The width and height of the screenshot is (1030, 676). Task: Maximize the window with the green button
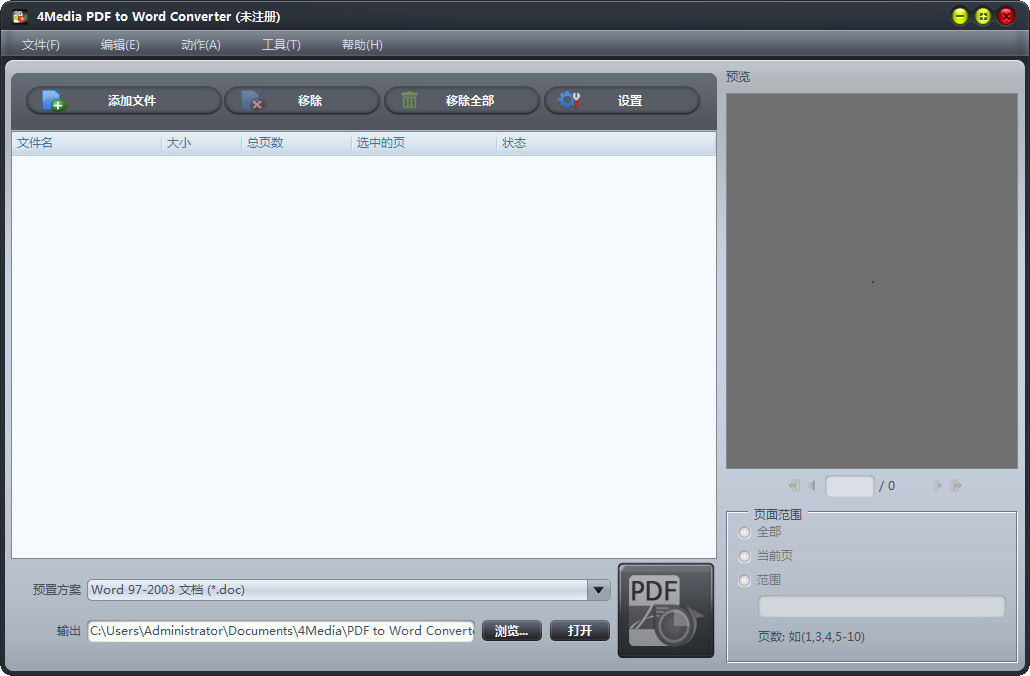pos(983,16)
